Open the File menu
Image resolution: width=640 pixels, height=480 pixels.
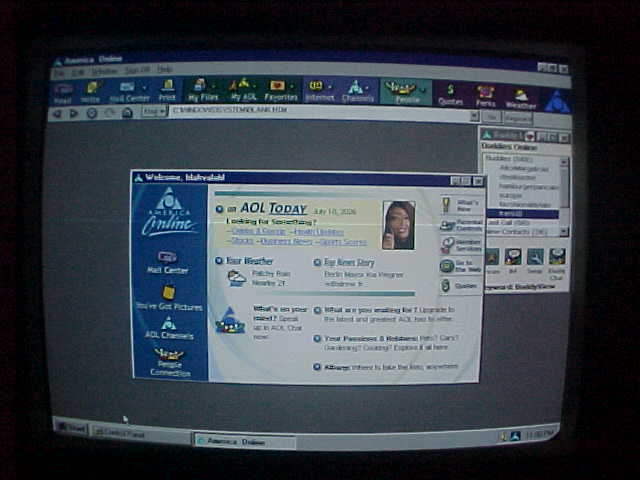coord(60,73)
